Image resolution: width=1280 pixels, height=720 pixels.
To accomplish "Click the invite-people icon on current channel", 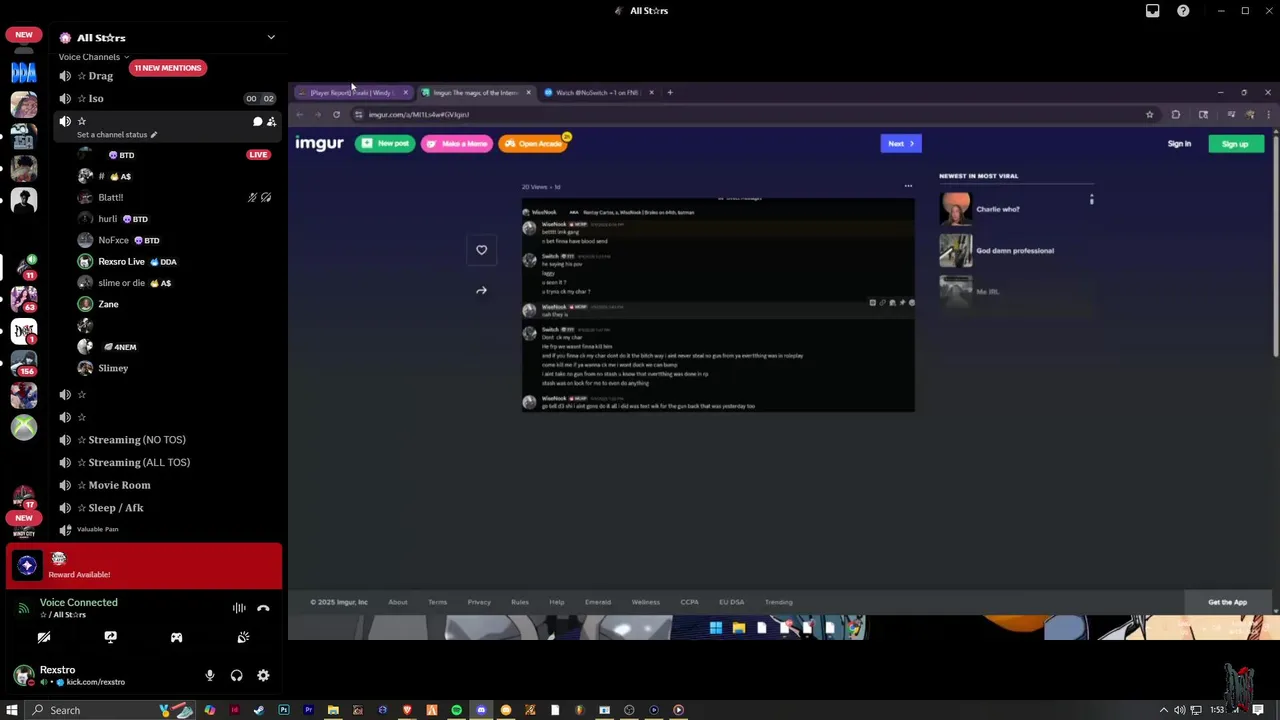I will [x=271, y=122].
